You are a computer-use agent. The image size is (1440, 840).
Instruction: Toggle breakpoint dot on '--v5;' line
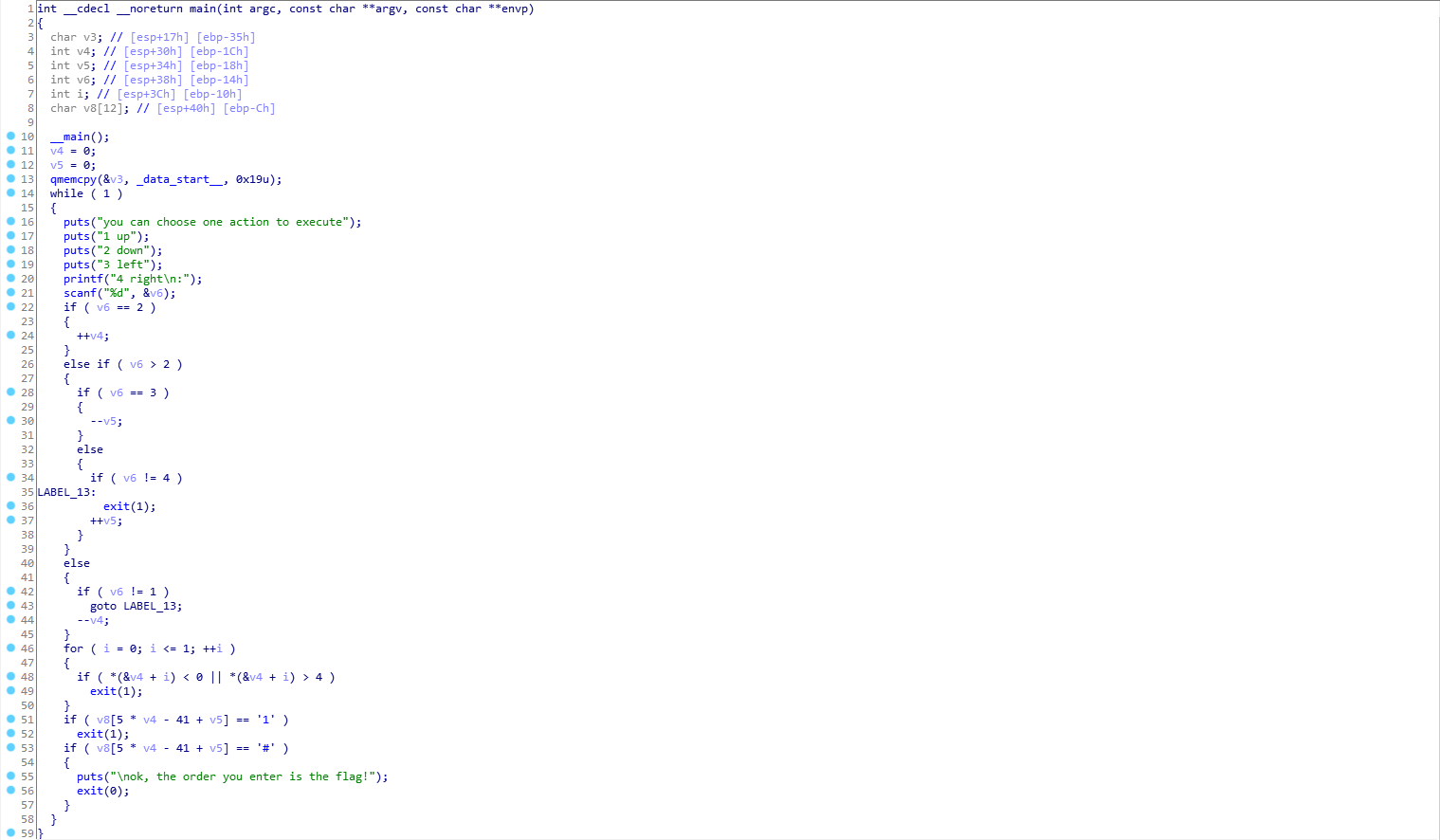tap(10, 420)
